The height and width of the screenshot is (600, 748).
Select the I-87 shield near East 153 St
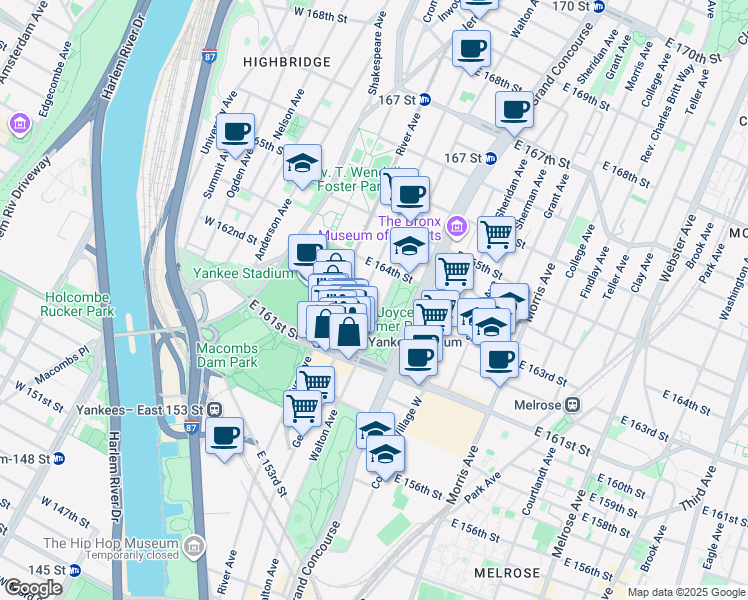coord(191,427)
